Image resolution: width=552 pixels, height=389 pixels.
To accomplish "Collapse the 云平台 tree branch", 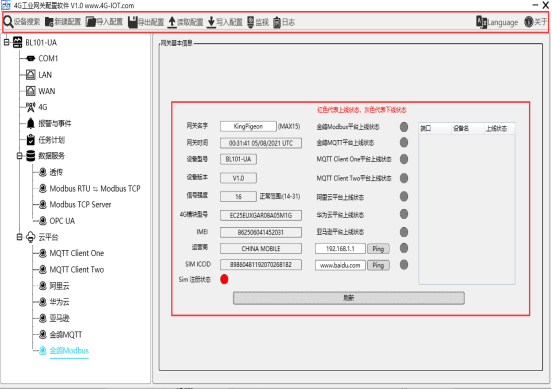I will coord(20,237).
